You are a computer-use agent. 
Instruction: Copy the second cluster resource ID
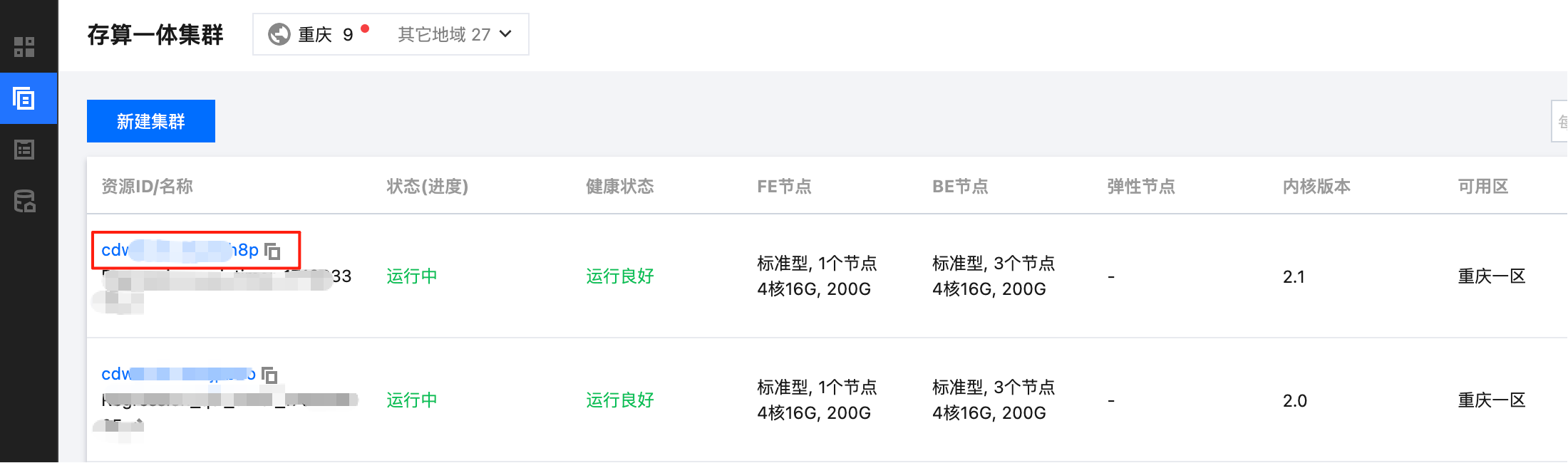point(269,375)
